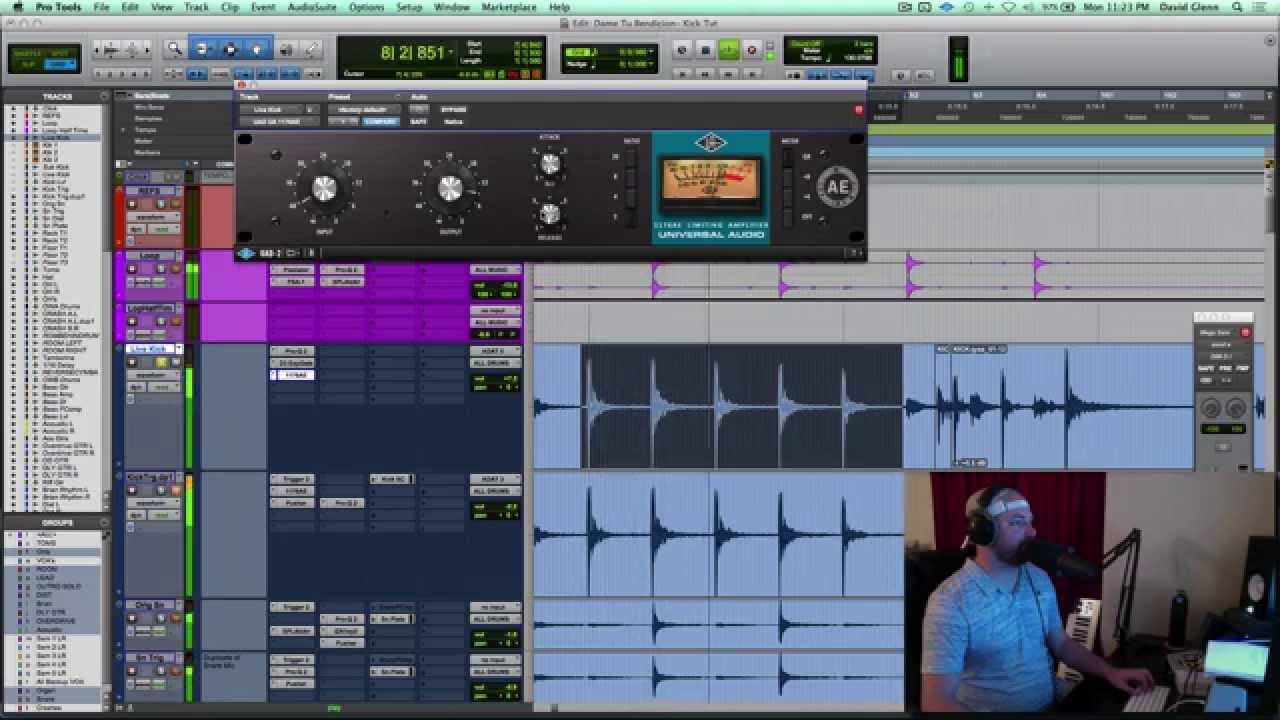This screenshot has height=720, width=1280.
Task: Click horizontal zoom in arrow button
Action: (x=147, y=50)
